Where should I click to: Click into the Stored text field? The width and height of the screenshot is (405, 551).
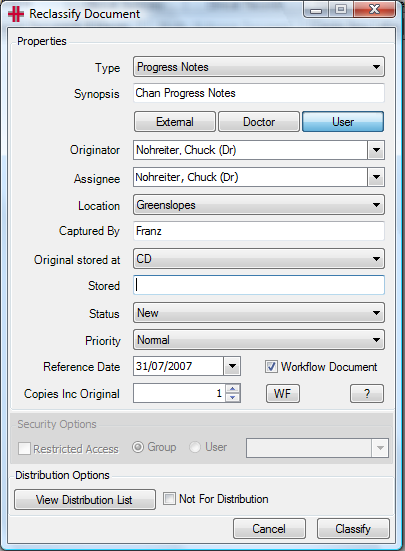coord(259,285)
